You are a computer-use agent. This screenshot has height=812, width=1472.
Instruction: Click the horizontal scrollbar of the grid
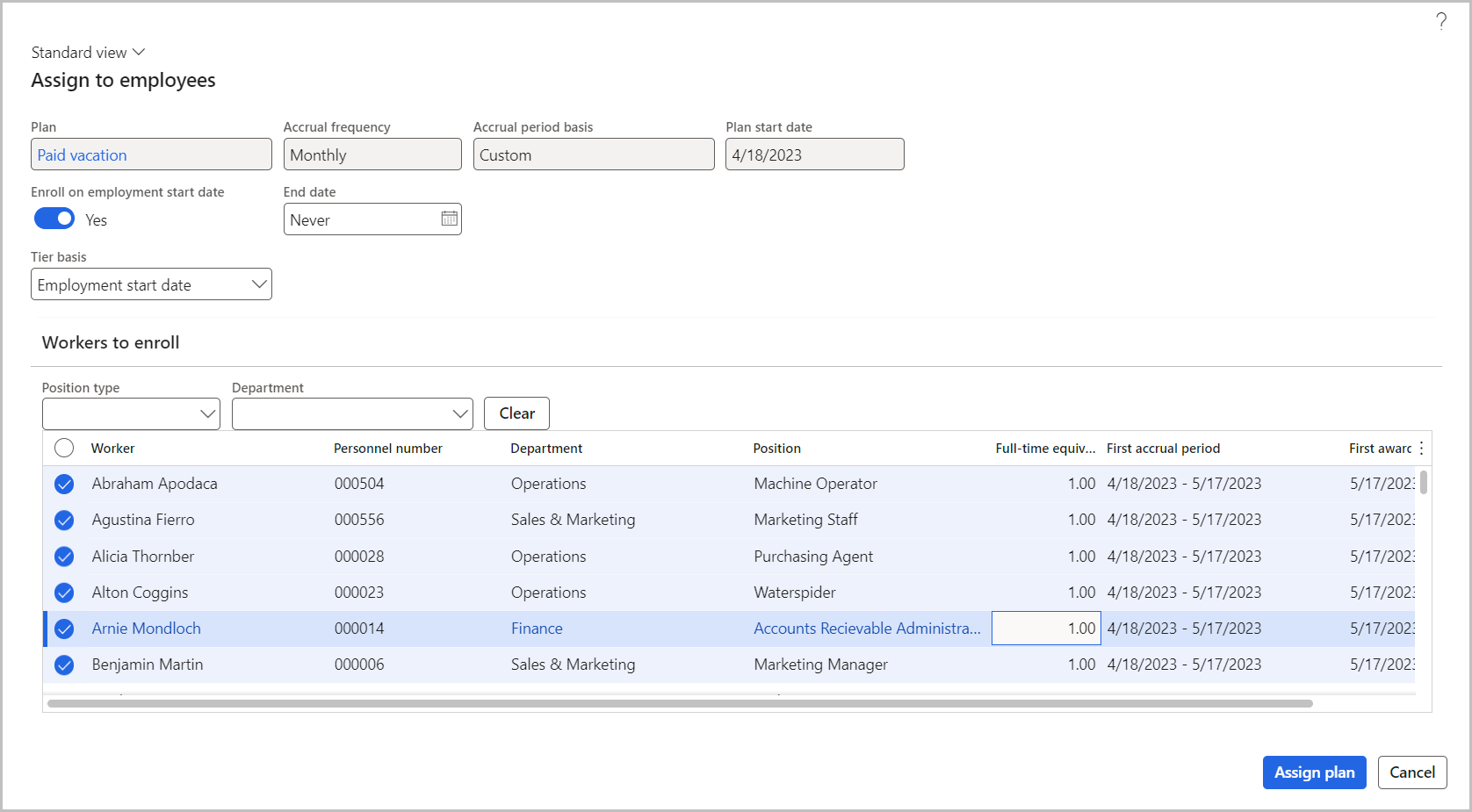[x=680, y=703]
